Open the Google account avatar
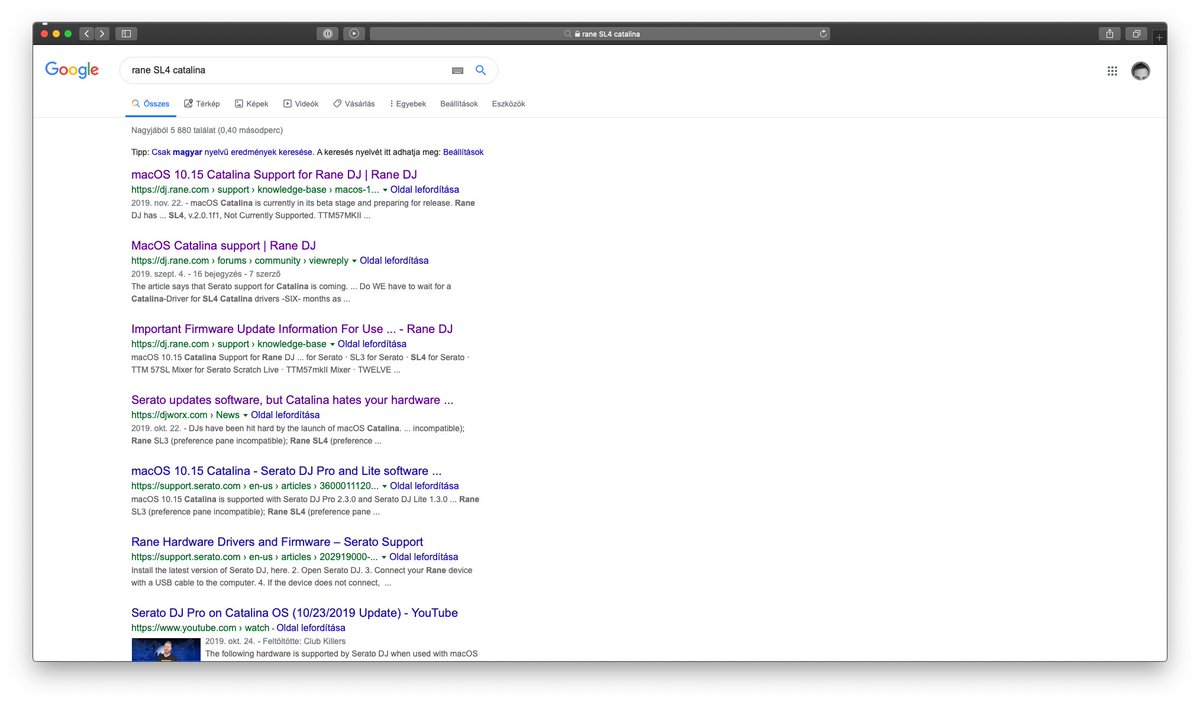Viewport: 1200px width, 705px height. tap(1141, 71)
